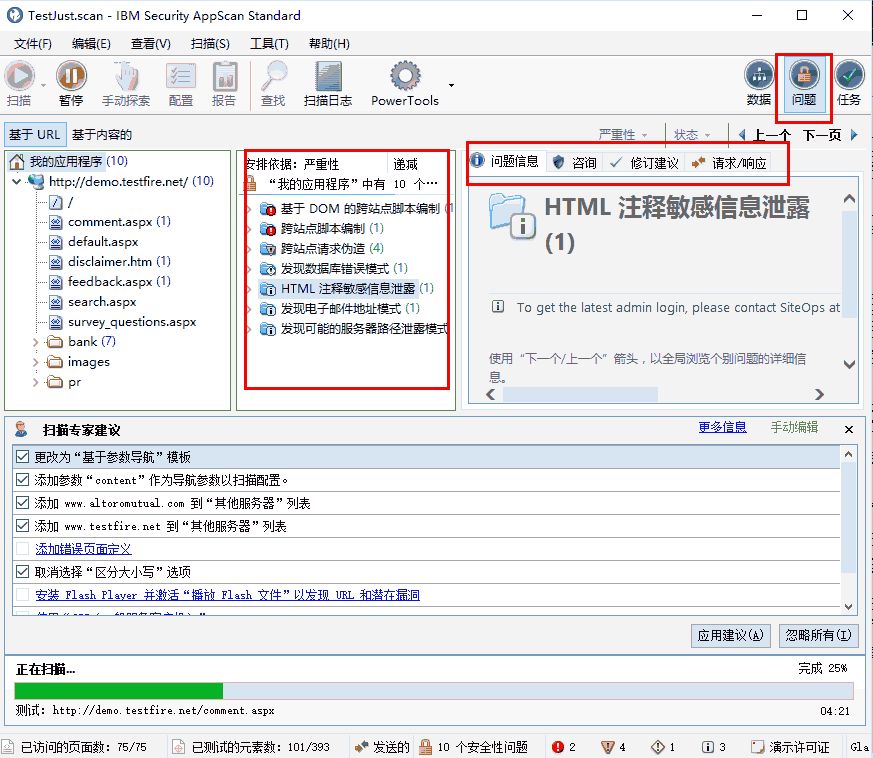Open the 更多信息 link
This screenshot has height=758, width=873.
[x=722, y=428]
